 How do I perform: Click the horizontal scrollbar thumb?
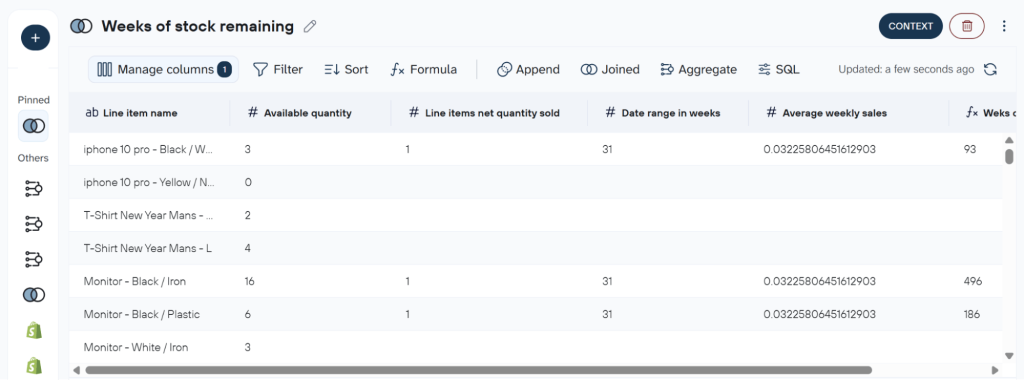tap(479, 370)
